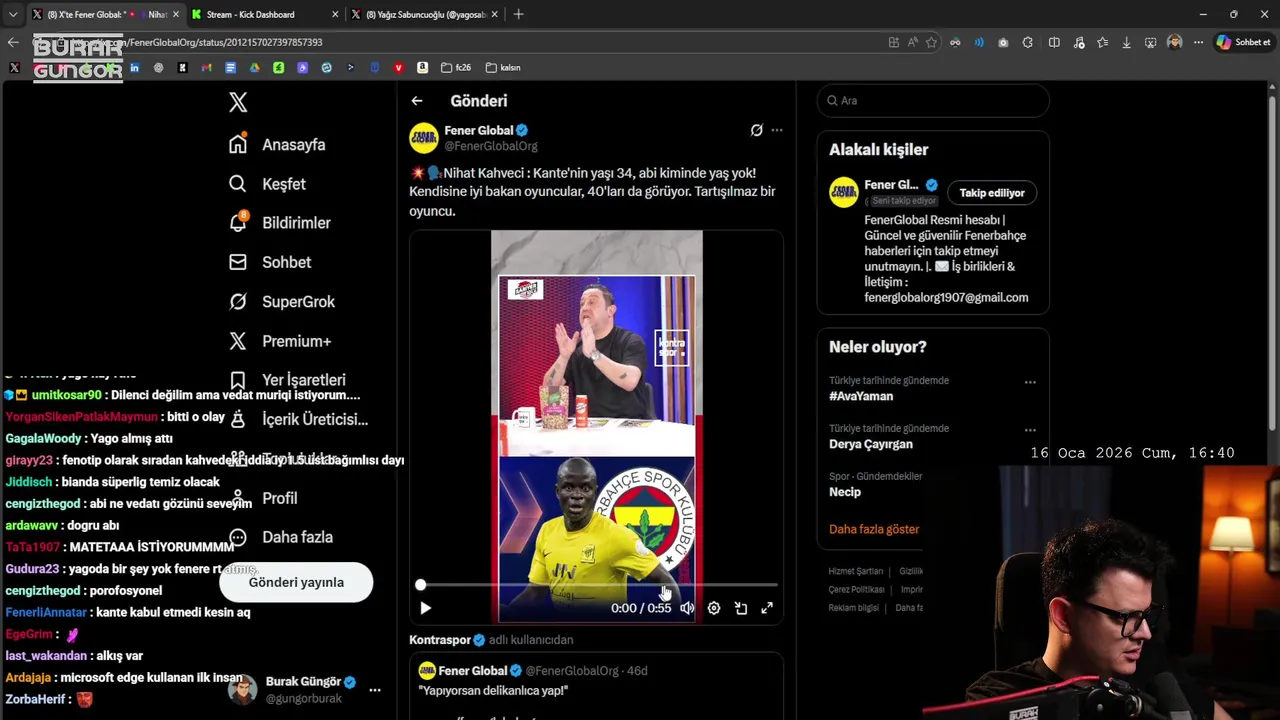1280x720 pixels.
Task: Close the Kick Dashboard tab
Action: [x=334, y=14]
